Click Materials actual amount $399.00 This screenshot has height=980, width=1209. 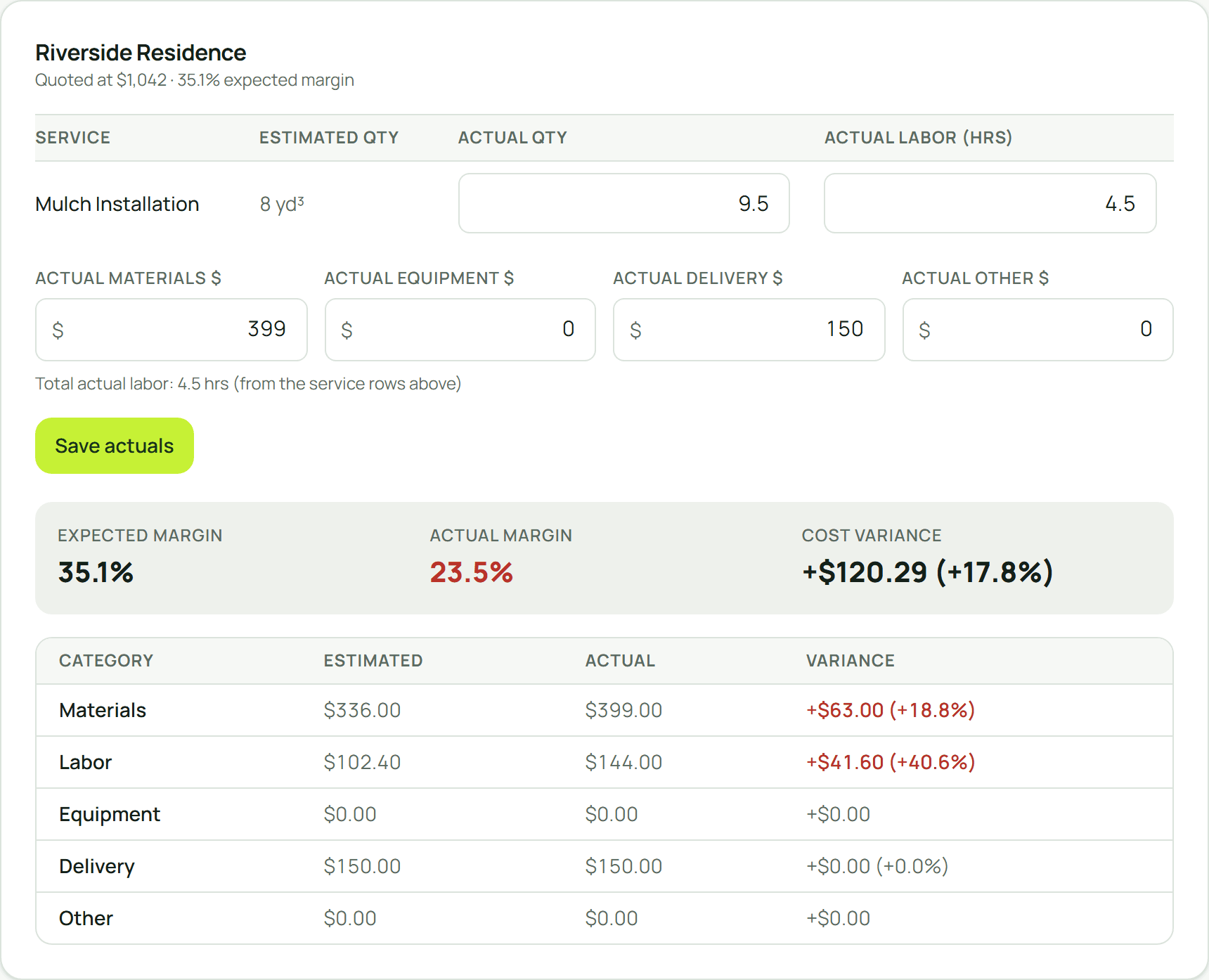tap(623, 710)
